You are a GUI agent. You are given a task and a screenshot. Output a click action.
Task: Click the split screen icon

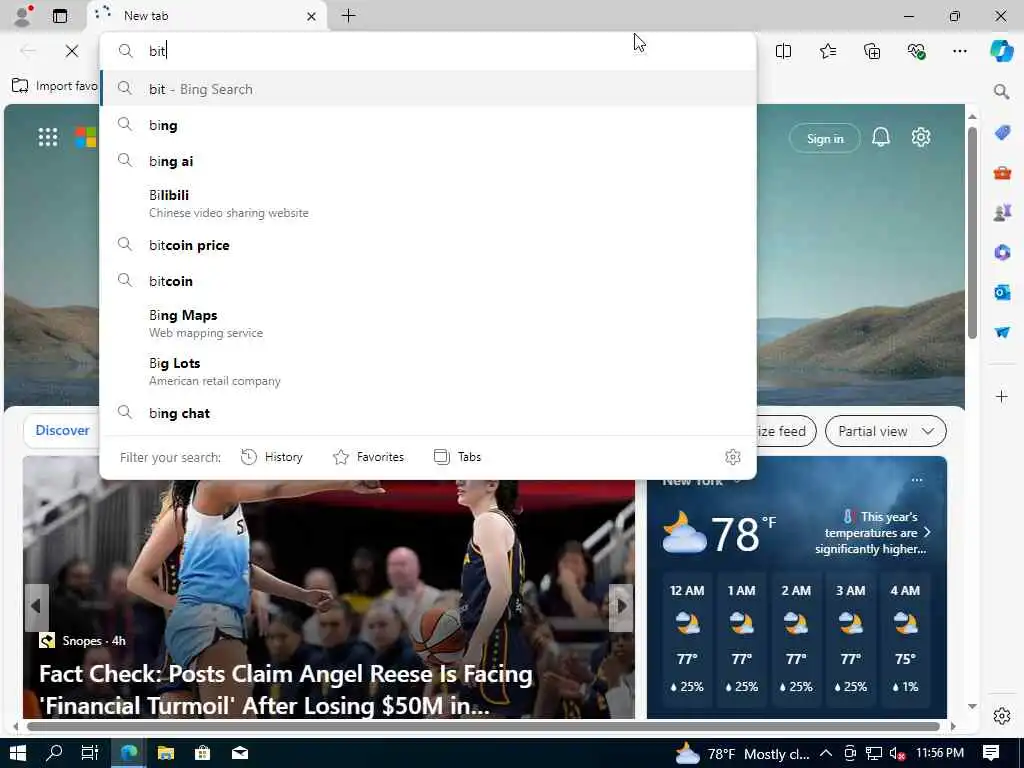point(783,51)
